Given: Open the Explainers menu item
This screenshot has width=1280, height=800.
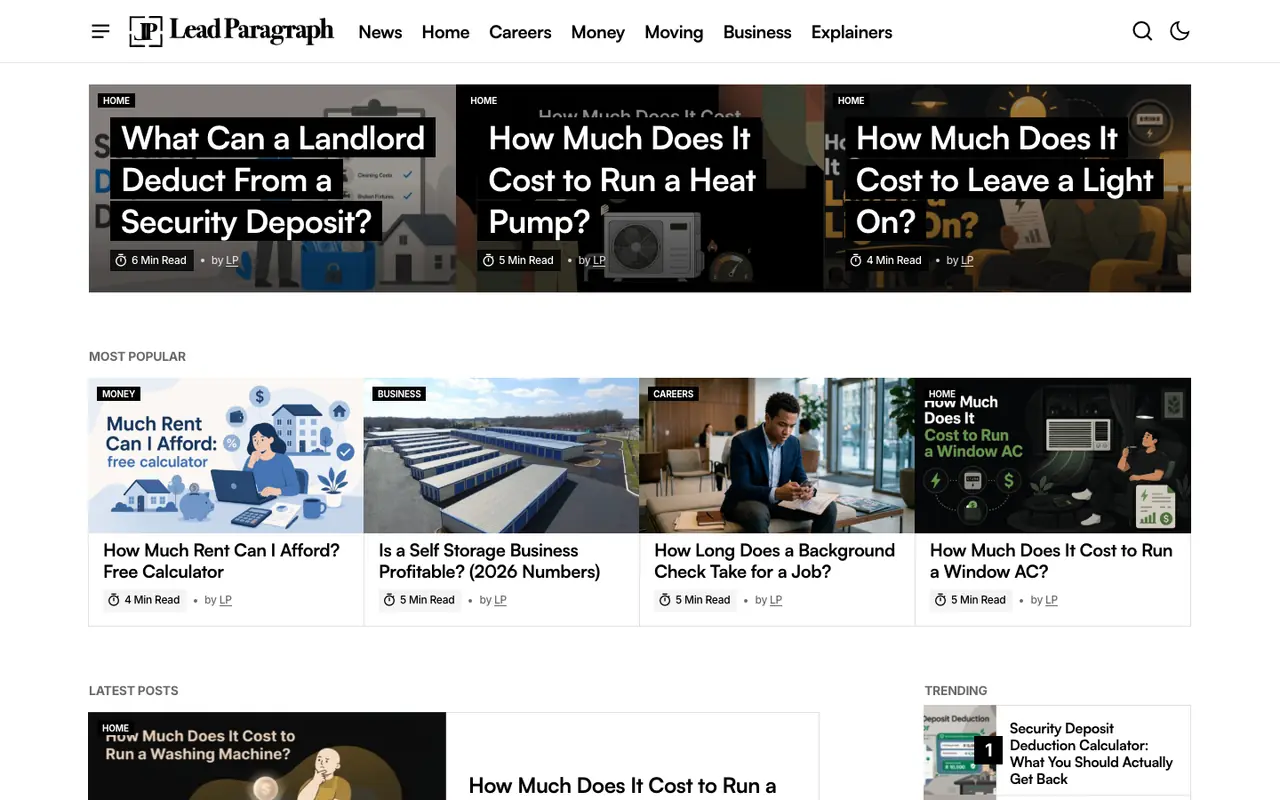Looking at the screenshot, I should [852, 32].
